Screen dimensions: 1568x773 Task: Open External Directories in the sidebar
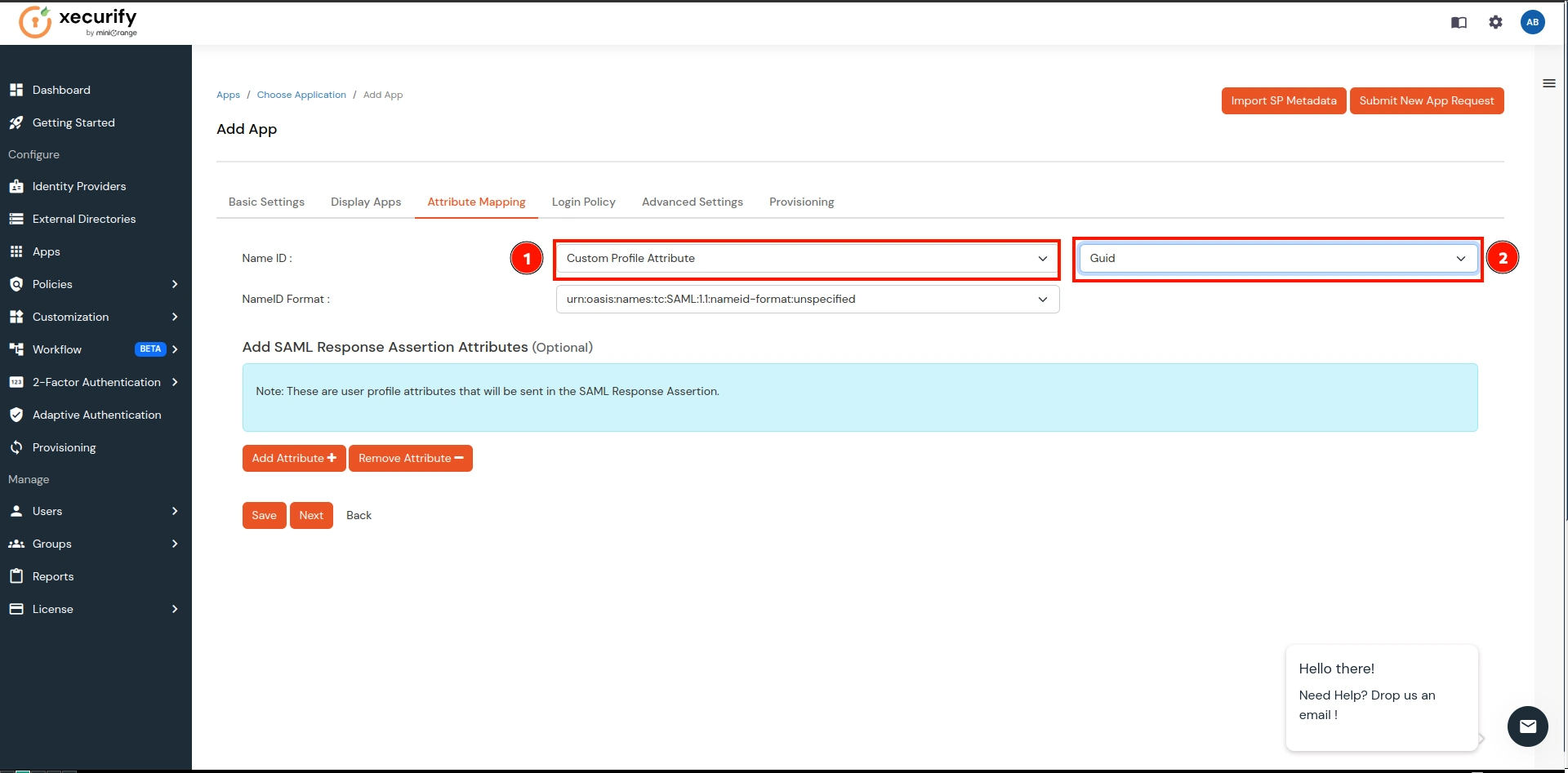[x=84, y=219]
